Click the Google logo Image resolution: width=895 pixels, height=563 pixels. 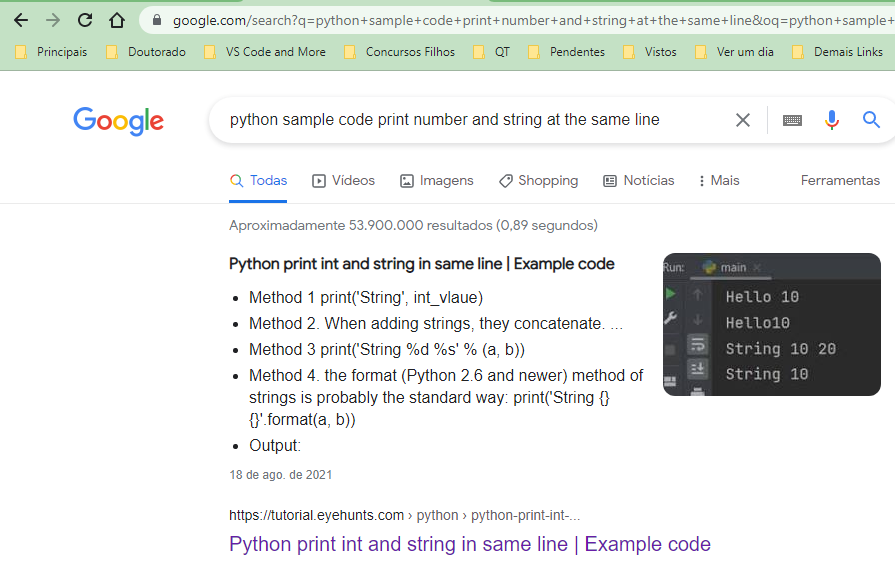118,121
